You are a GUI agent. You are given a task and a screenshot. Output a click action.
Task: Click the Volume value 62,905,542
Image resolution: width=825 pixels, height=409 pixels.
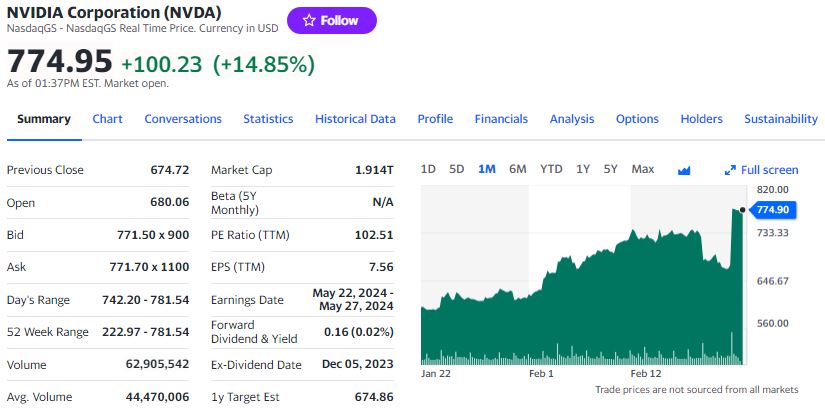[157, 365]
